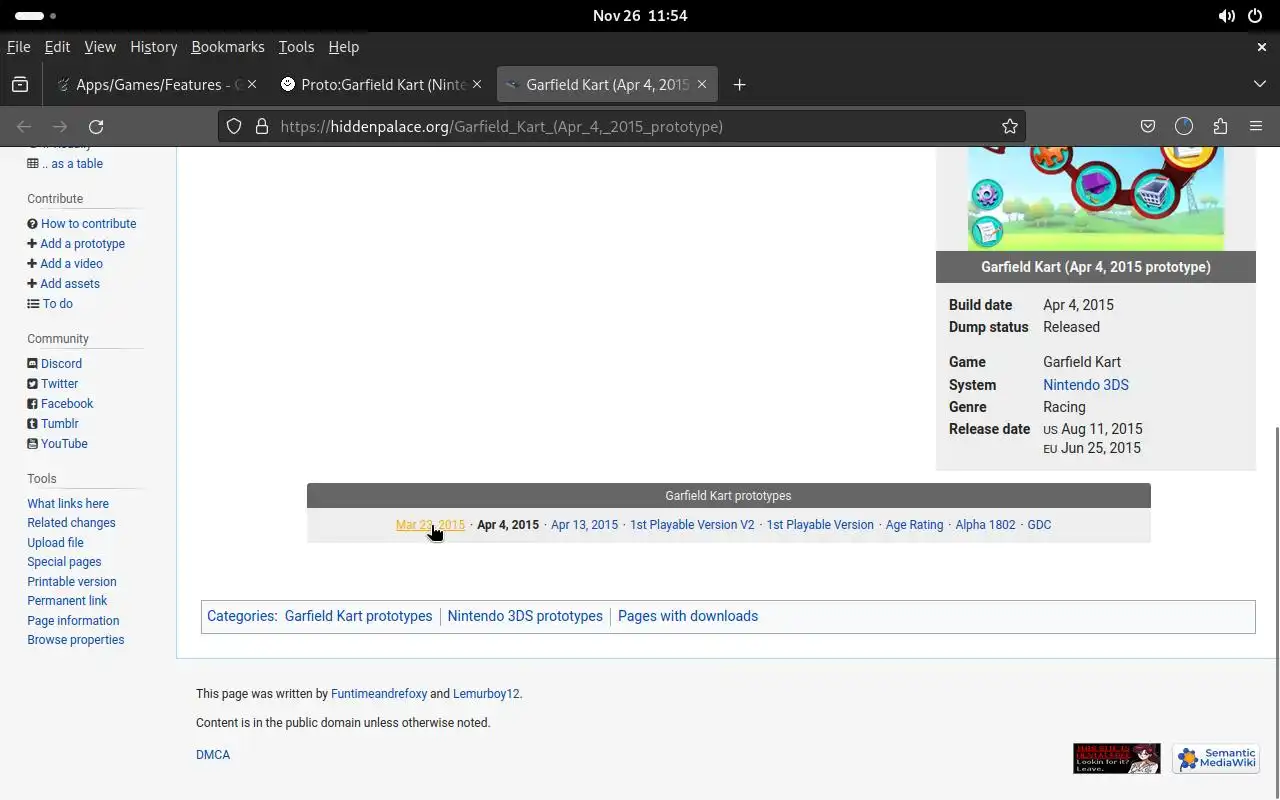Open the Permanent link

67,601
